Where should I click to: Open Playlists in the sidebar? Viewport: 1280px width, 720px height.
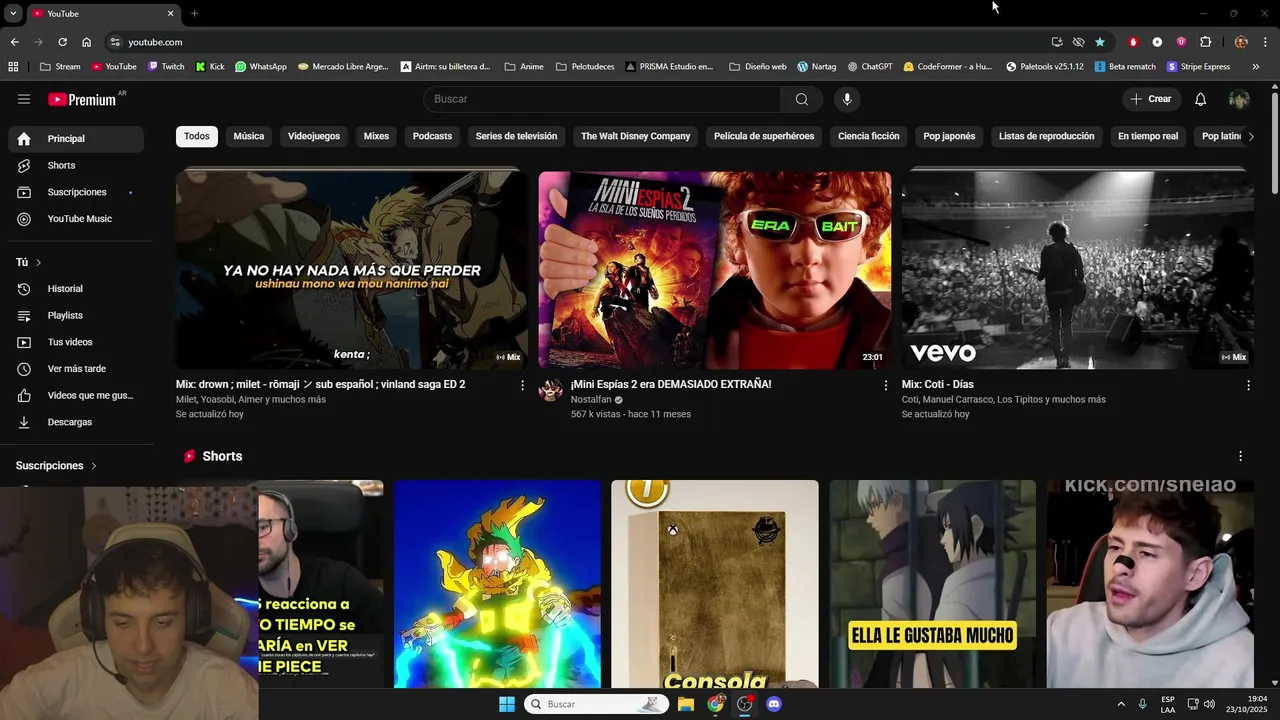point(76,315)
